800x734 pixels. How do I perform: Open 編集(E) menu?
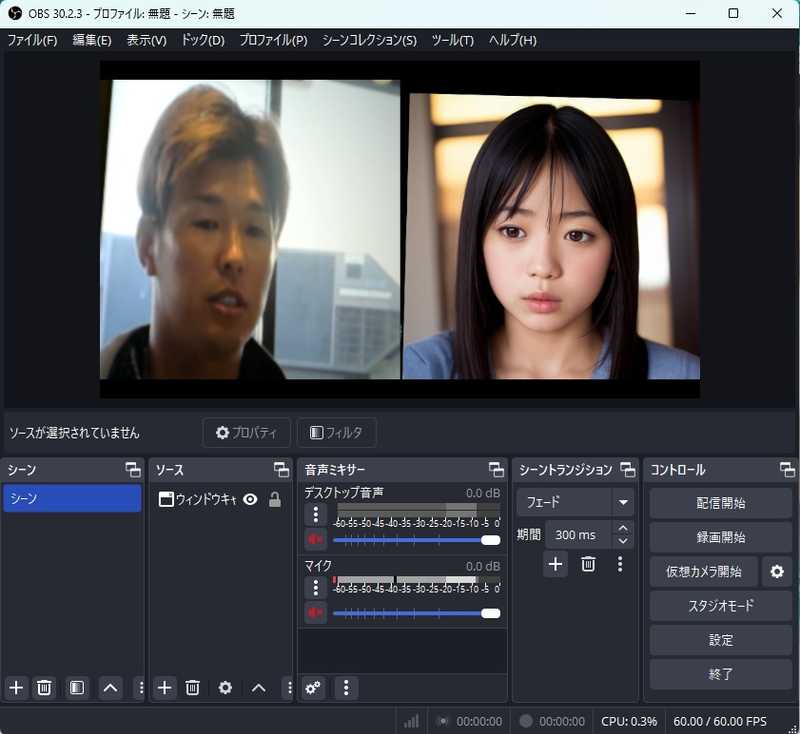tap(92, 40)
